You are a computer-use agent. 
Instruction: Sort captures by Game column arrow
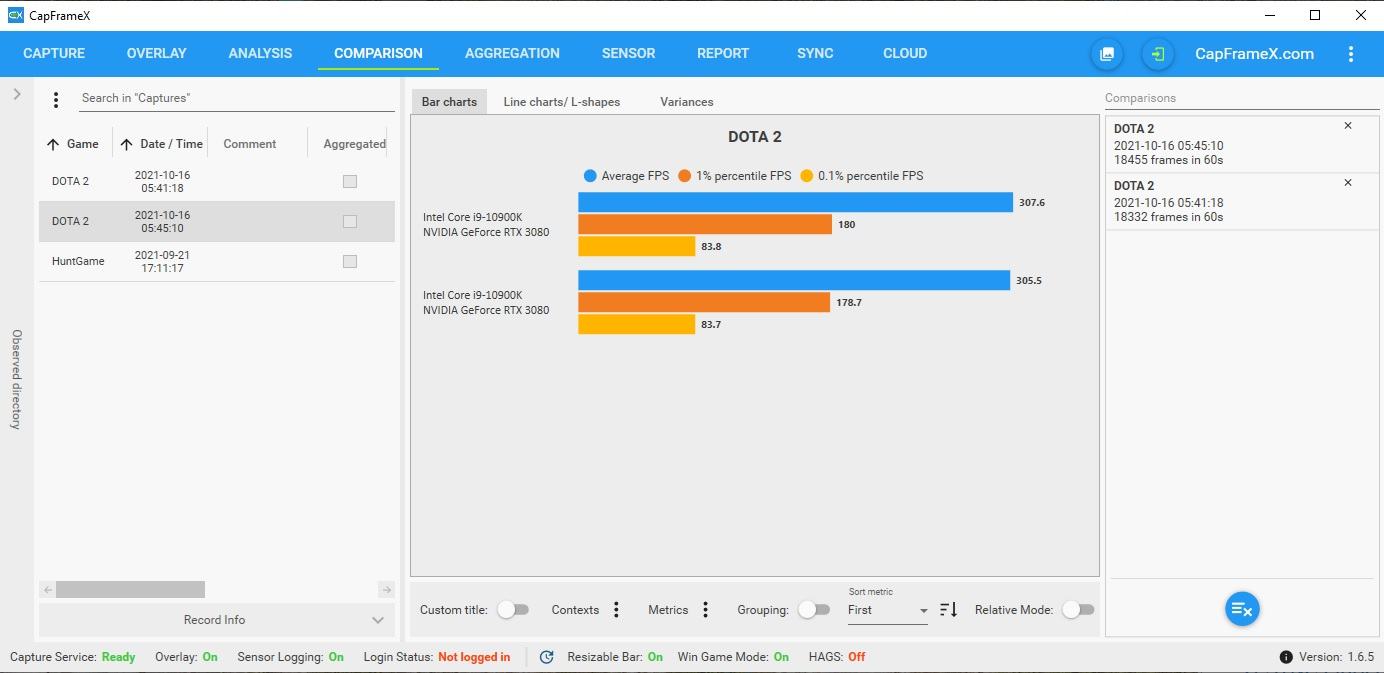point(53,144)
